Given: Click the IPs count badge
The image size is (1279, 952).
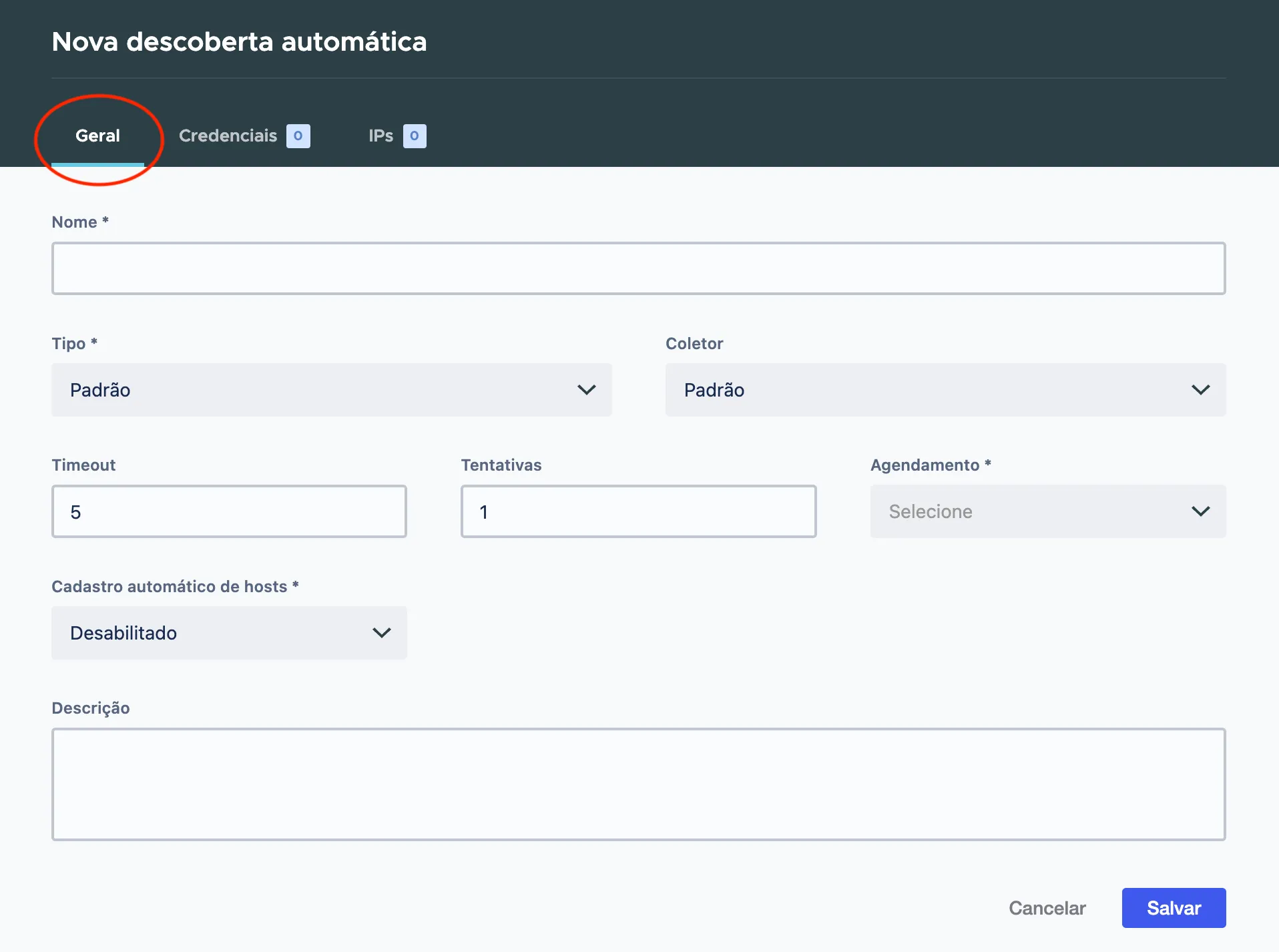Looking at the screenshot, I should (415, 136).
